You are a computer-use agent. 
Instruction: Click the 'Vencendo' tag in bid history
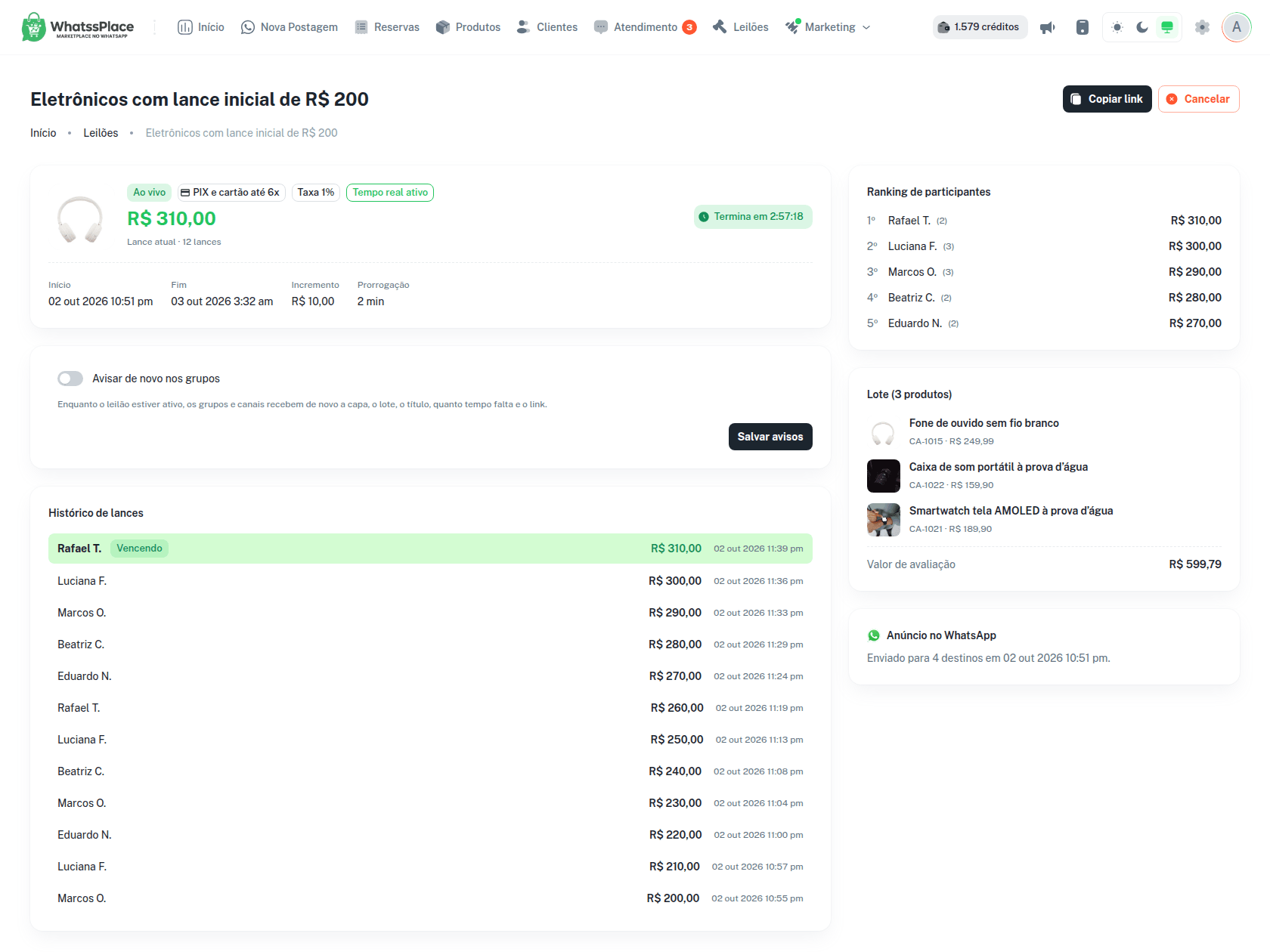139,549
